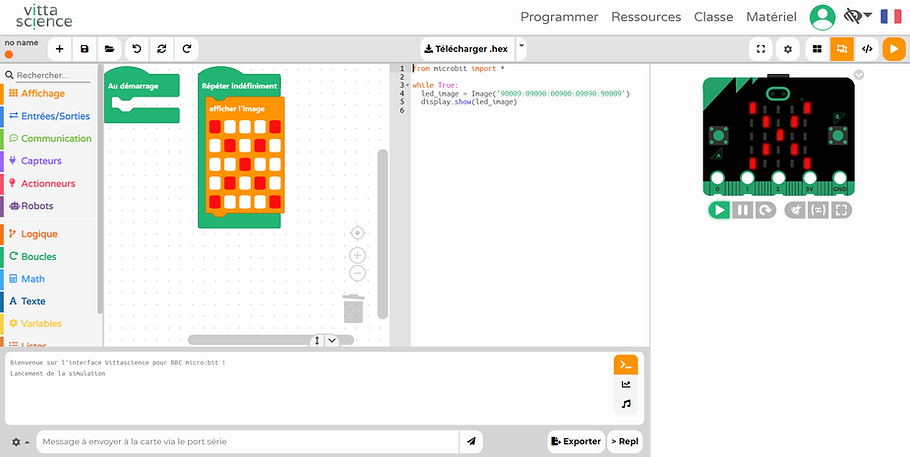Open the music note tab icon

tap(626, 404)
